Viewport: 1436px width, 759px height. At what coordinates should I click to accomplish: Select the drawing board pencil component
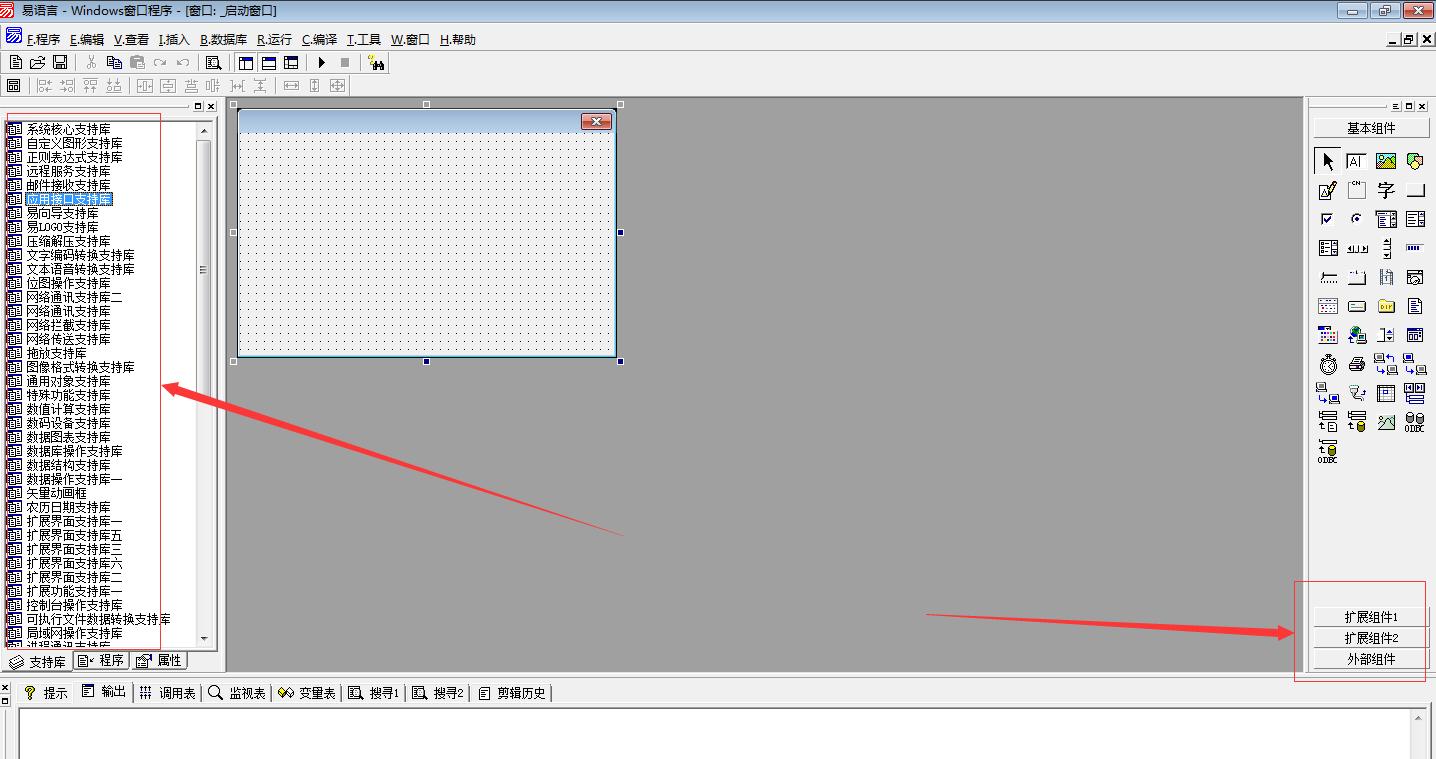1327,190
